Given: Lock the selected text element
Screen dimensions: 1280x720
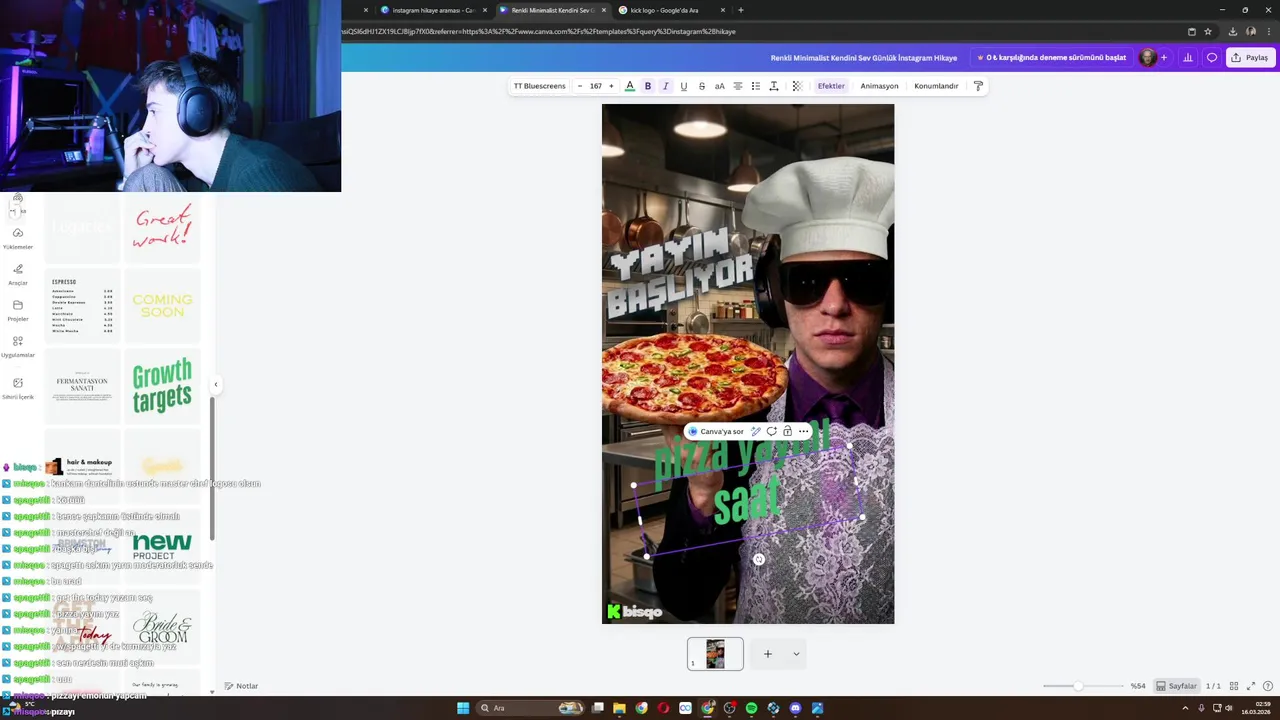Looking at the screenshot, I should tap(787, 432).
